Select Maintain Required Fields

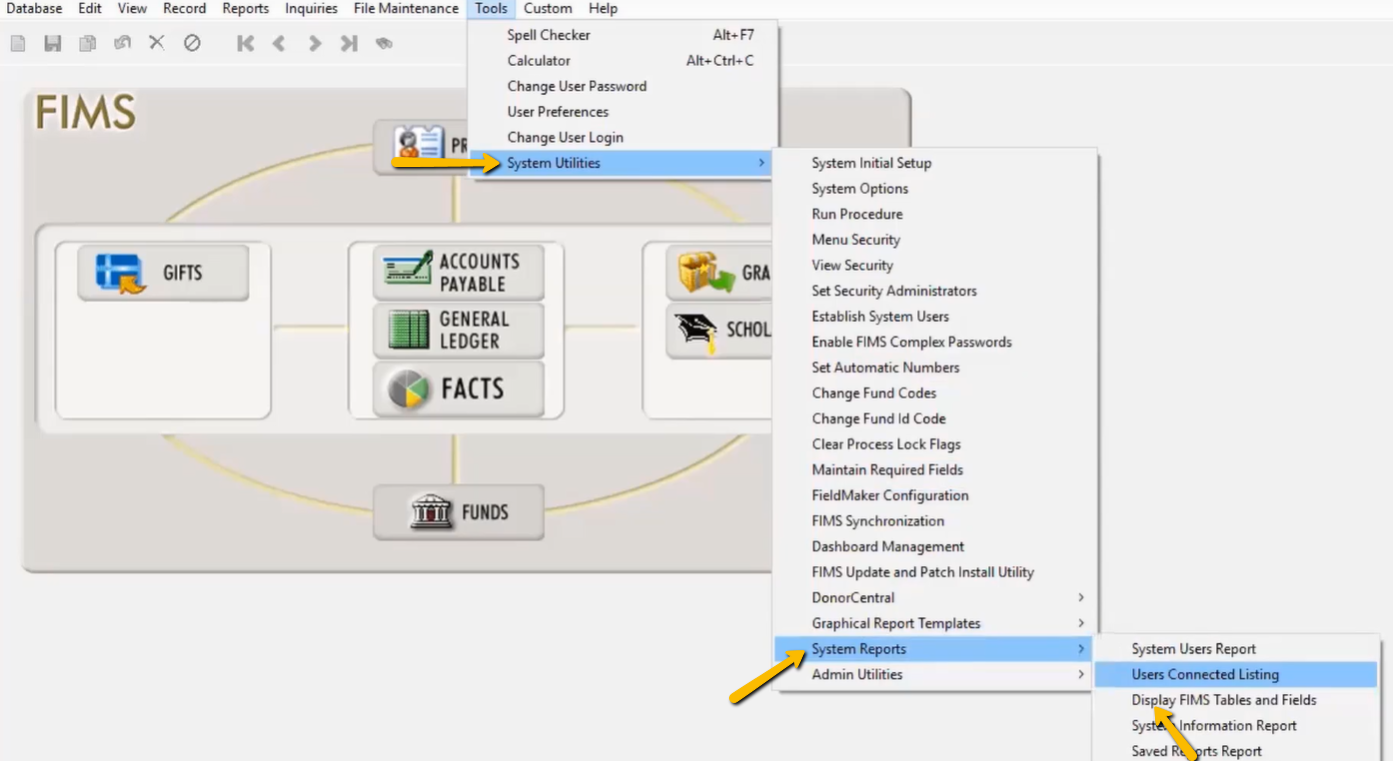(x=935, y=470)
